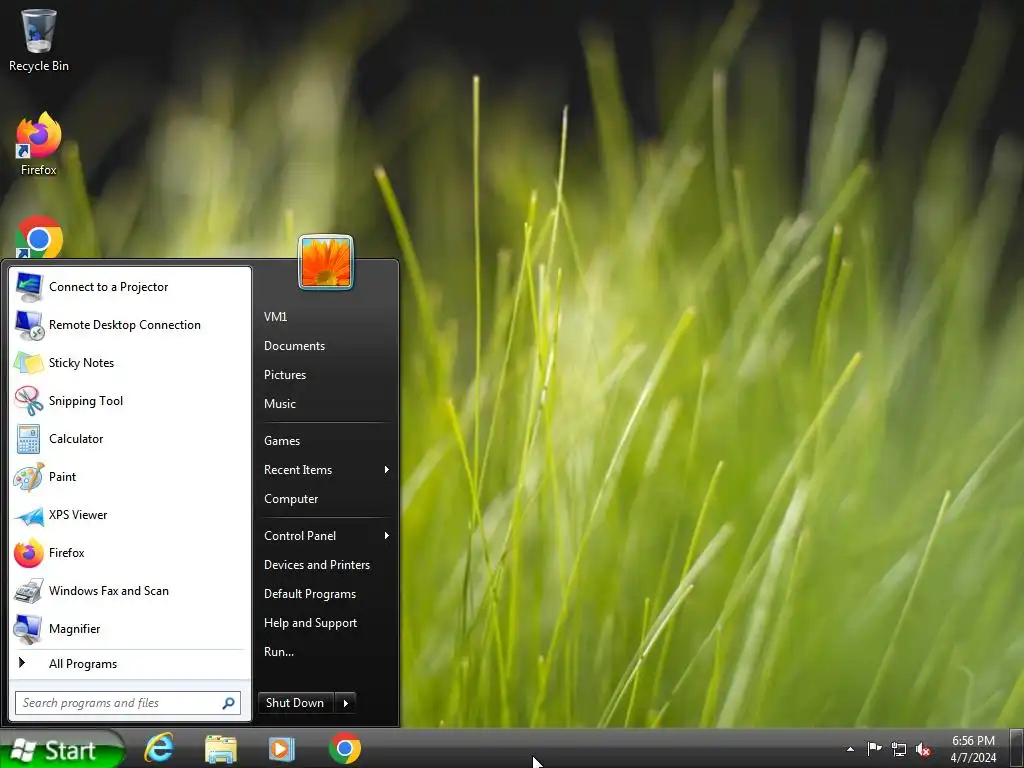Click user account picture flower
This screenshot has width=1024, height=768.
pos(326,262)
